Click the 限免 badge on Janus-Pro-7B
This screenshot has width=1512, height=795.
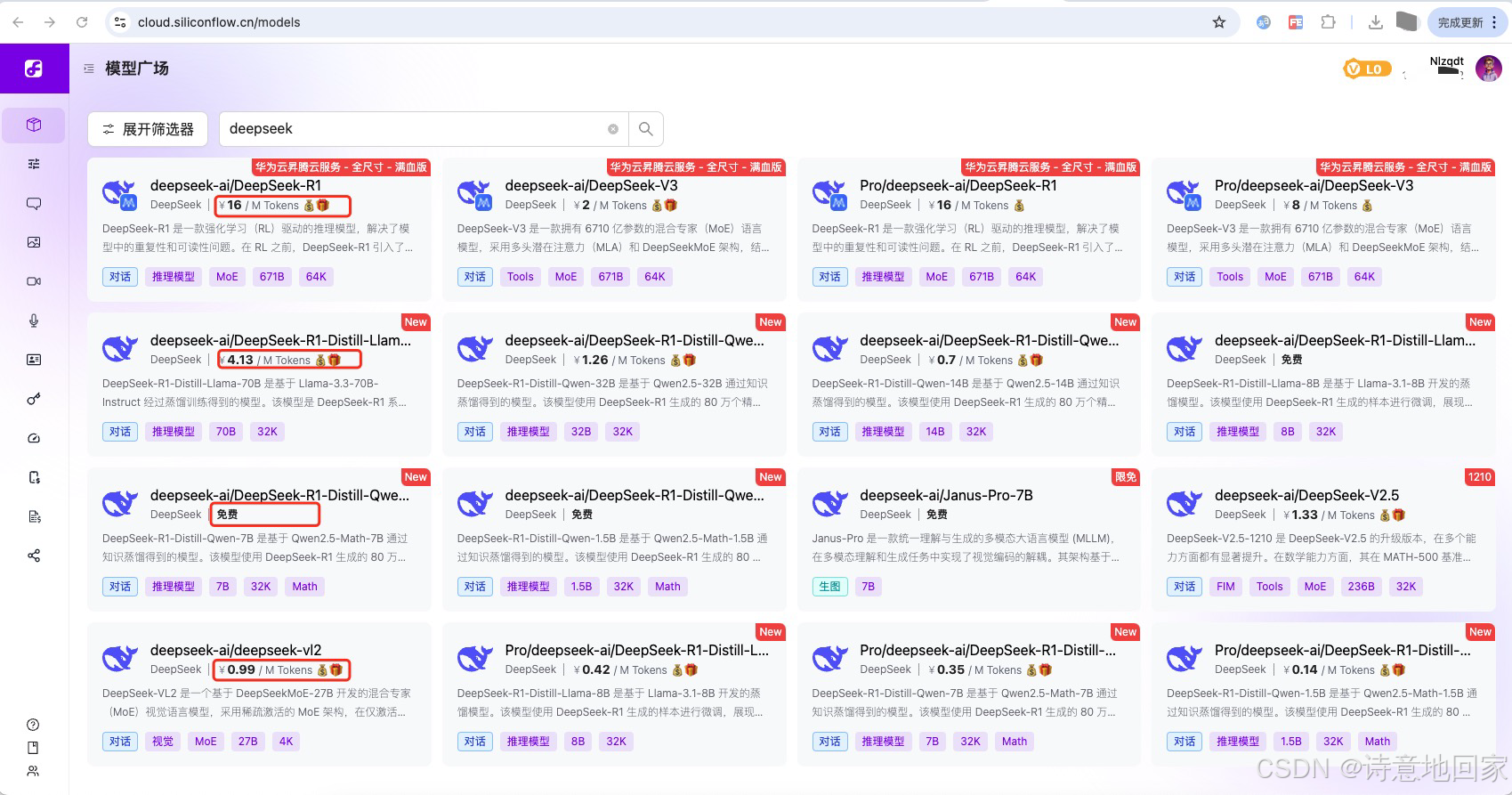tap(1126, 477)
